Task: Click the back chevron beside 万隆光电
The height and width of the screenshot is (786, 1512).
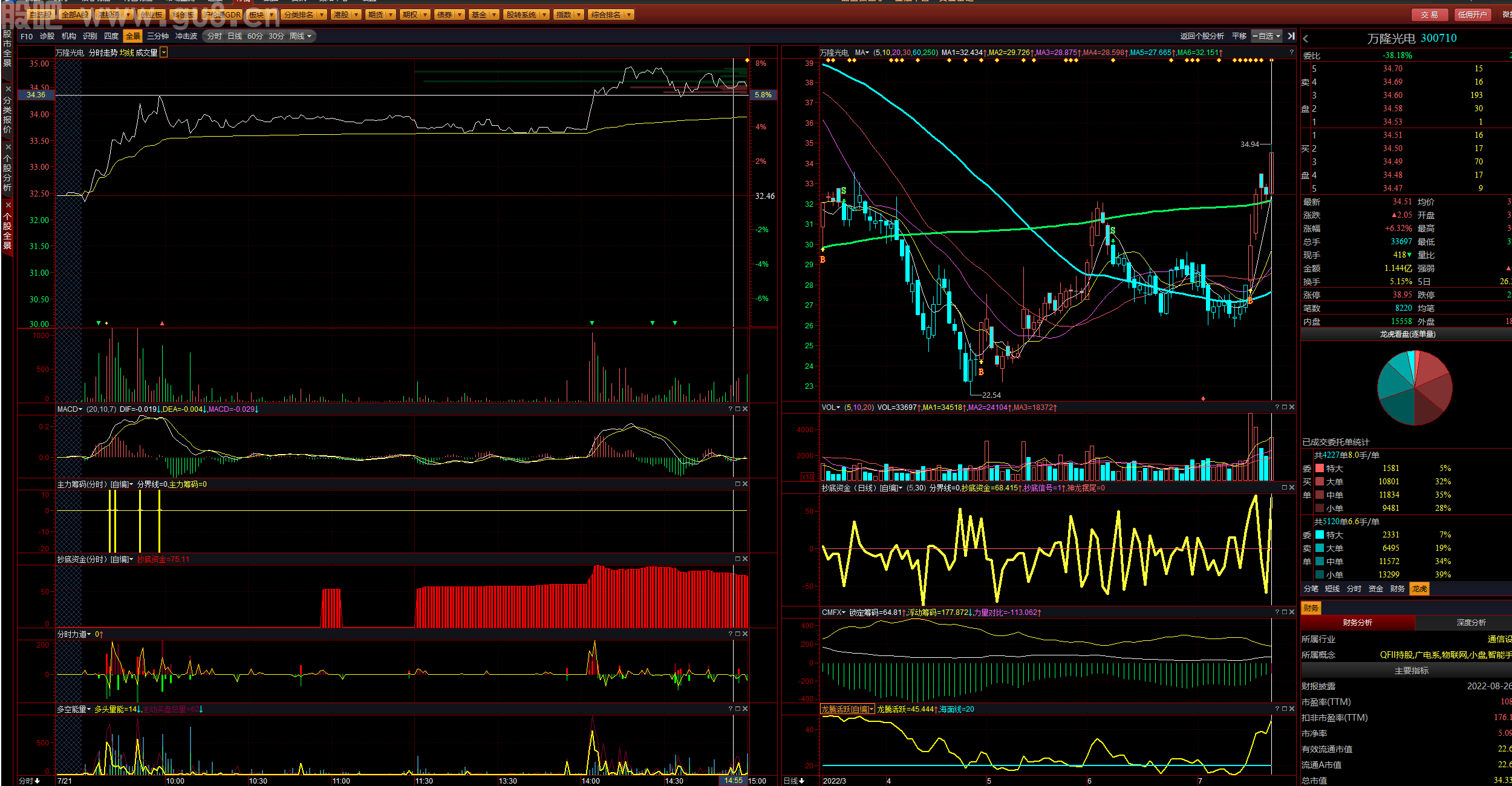Action: coord(1306,39)
